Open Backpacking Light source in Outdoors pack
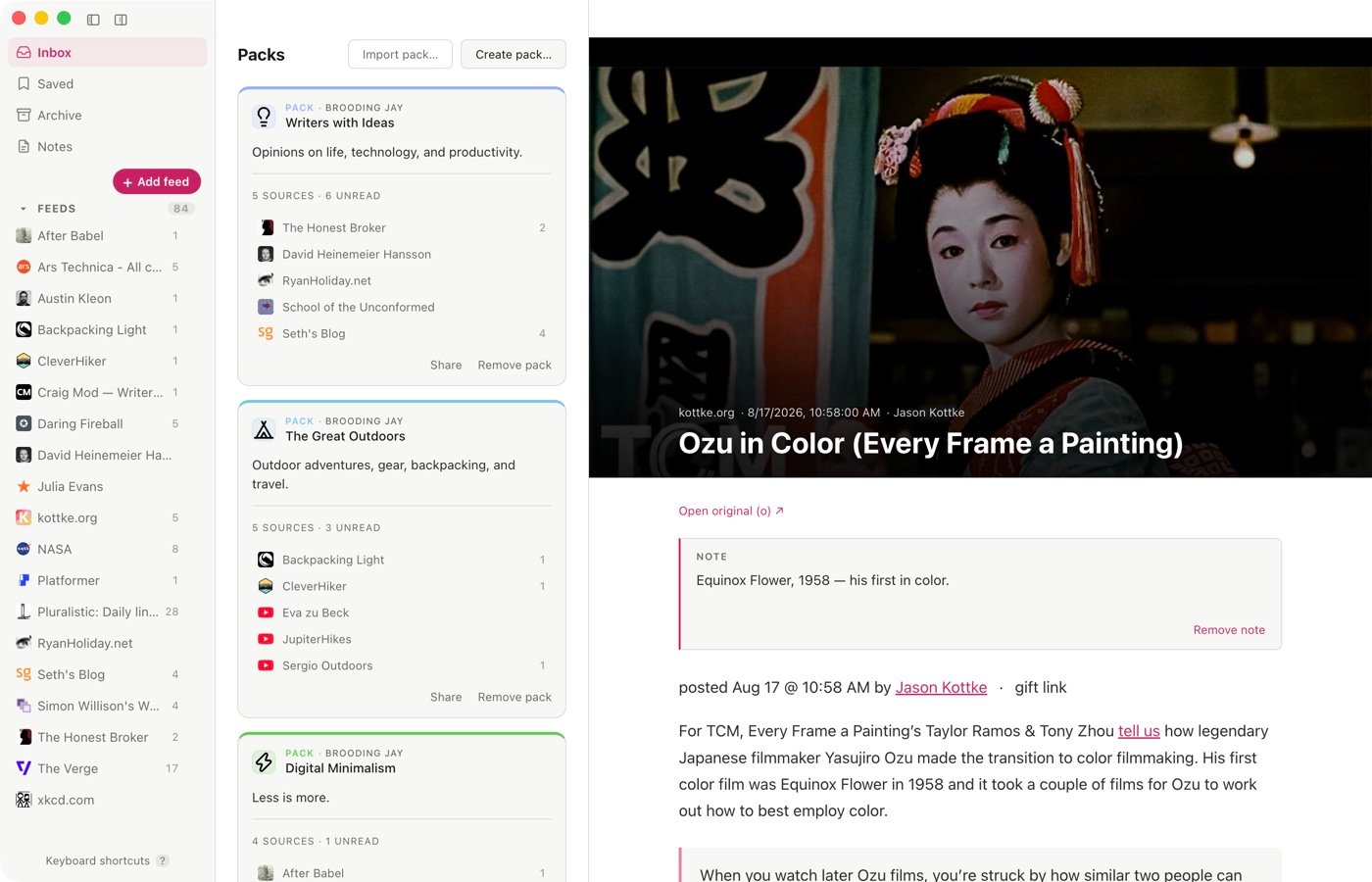This screenshot has height=882, width=1372. [402, 561]
